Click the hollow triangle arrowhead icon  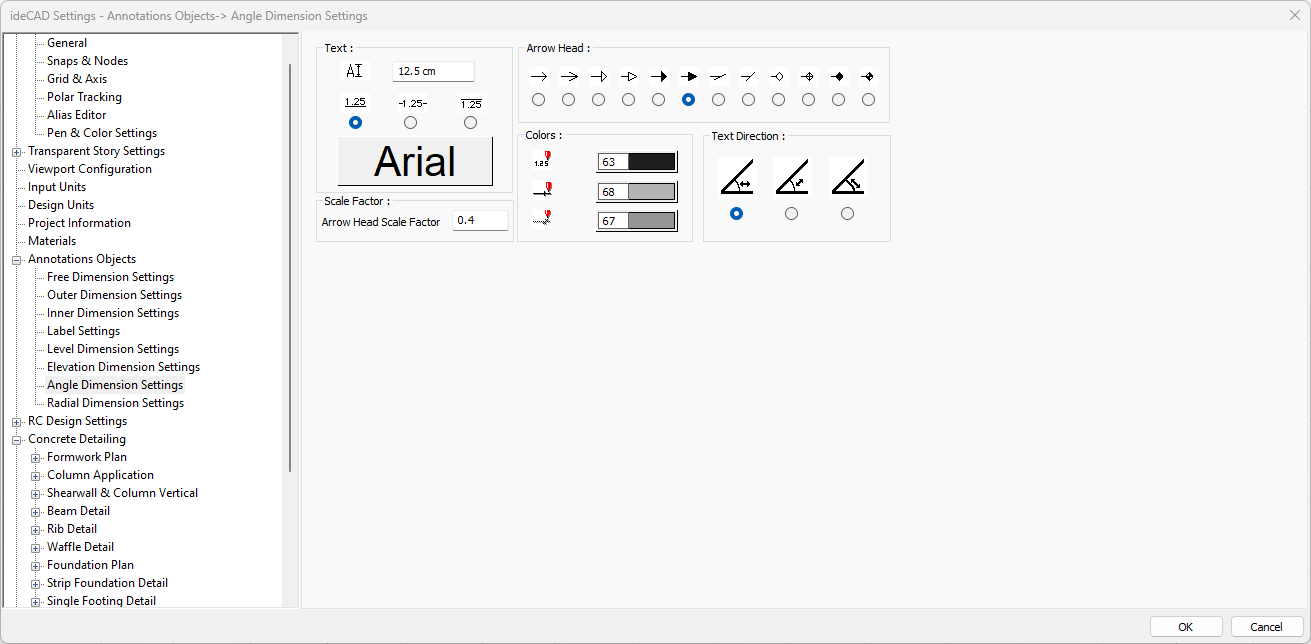pyautogui.click(x=599, y=76)
